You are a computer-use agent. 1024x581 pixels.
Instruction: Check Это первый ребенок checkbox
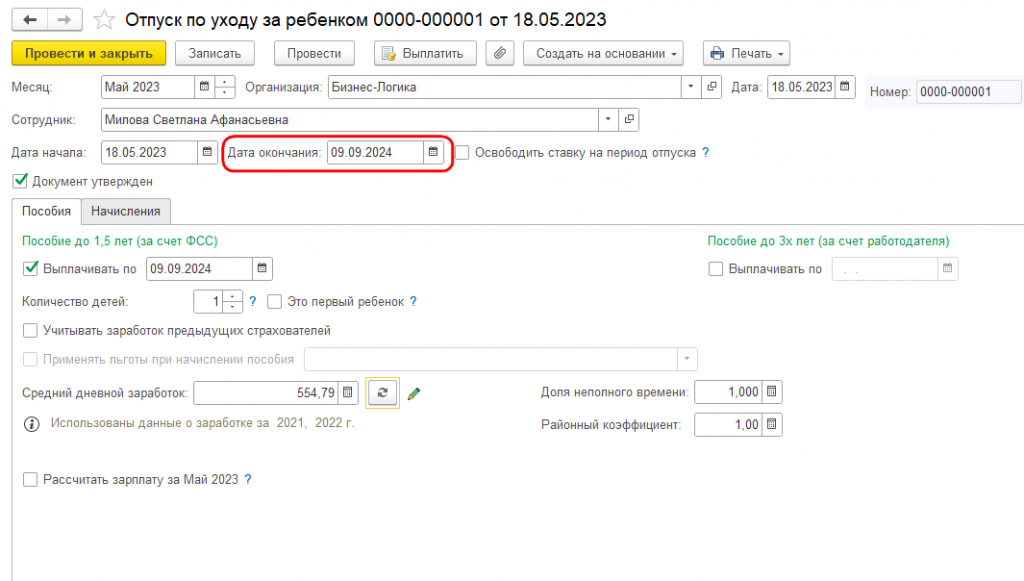tap(275, 302)
